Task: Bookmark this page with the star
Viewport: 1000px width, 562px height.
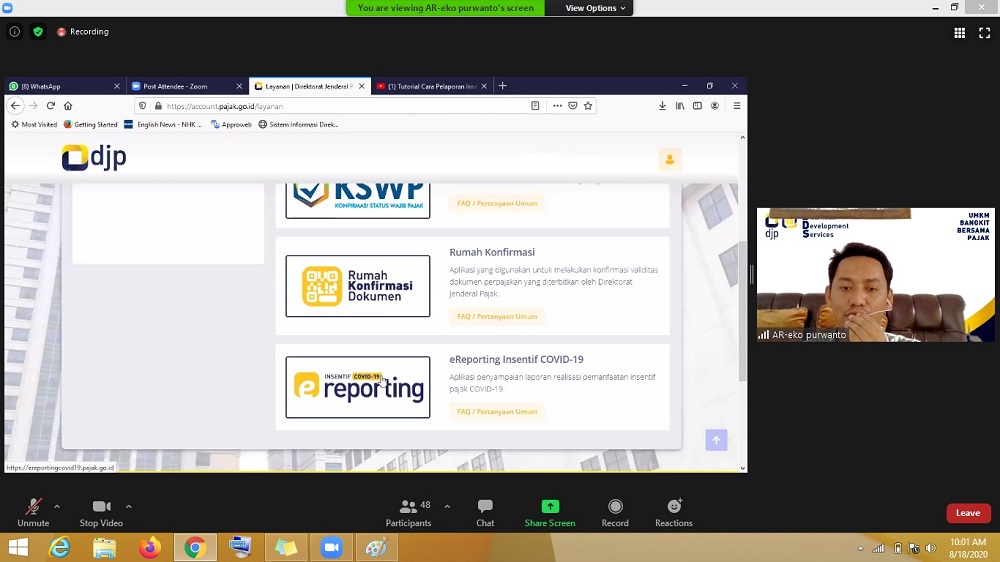Action: pyautogui.click(x=588, y=106)
